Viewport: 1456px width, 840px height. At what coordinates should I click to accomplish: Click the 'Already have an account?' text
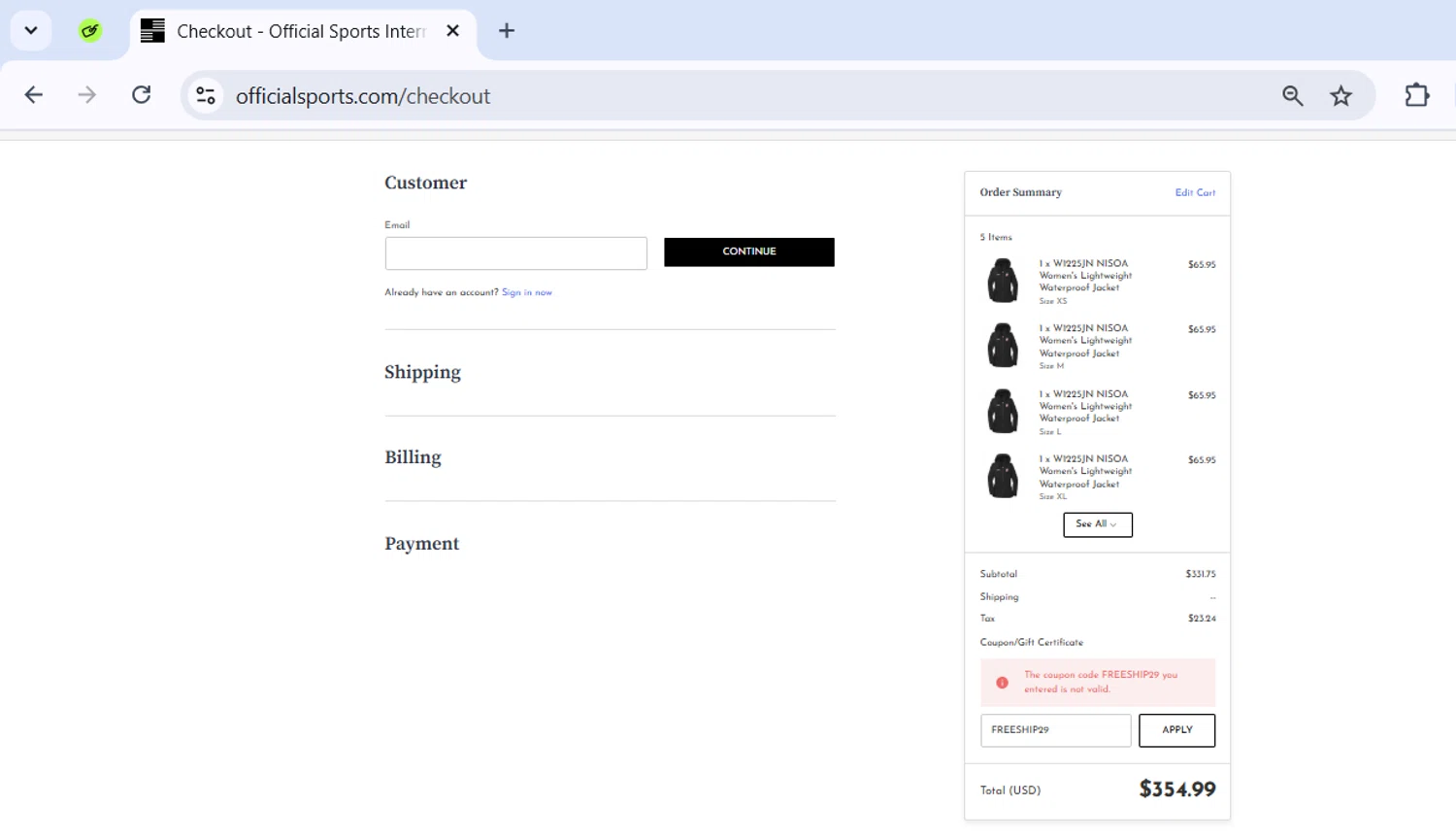[x=441, y=292]
